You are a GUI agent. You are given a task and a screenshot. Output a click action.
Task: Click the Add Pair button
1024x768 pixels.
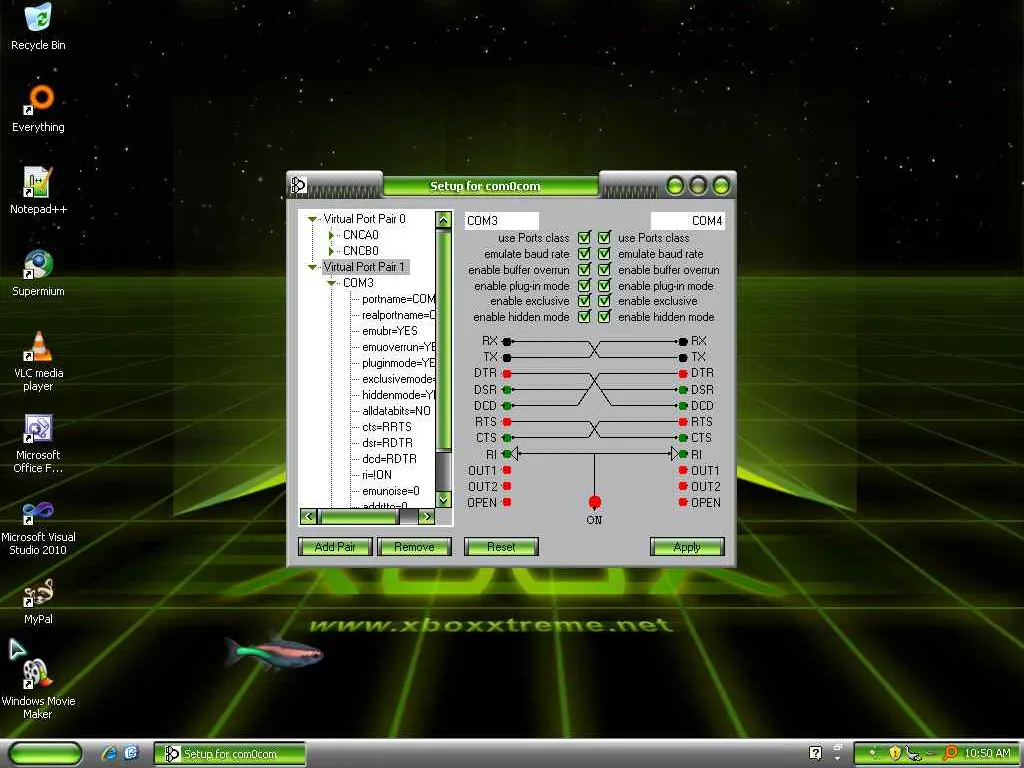(x=335, y=547)
